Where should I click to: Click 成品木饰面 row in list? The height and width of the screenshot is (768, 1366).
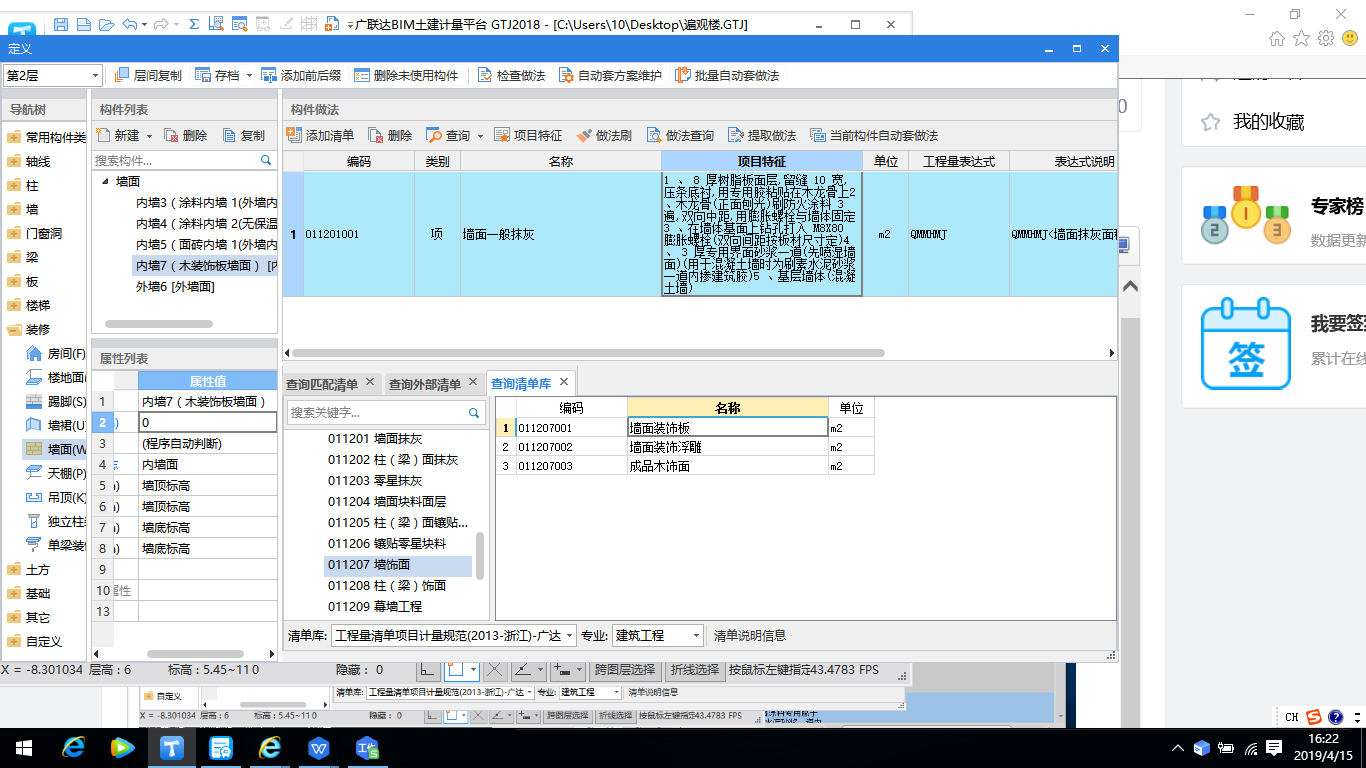coord(685,466)
